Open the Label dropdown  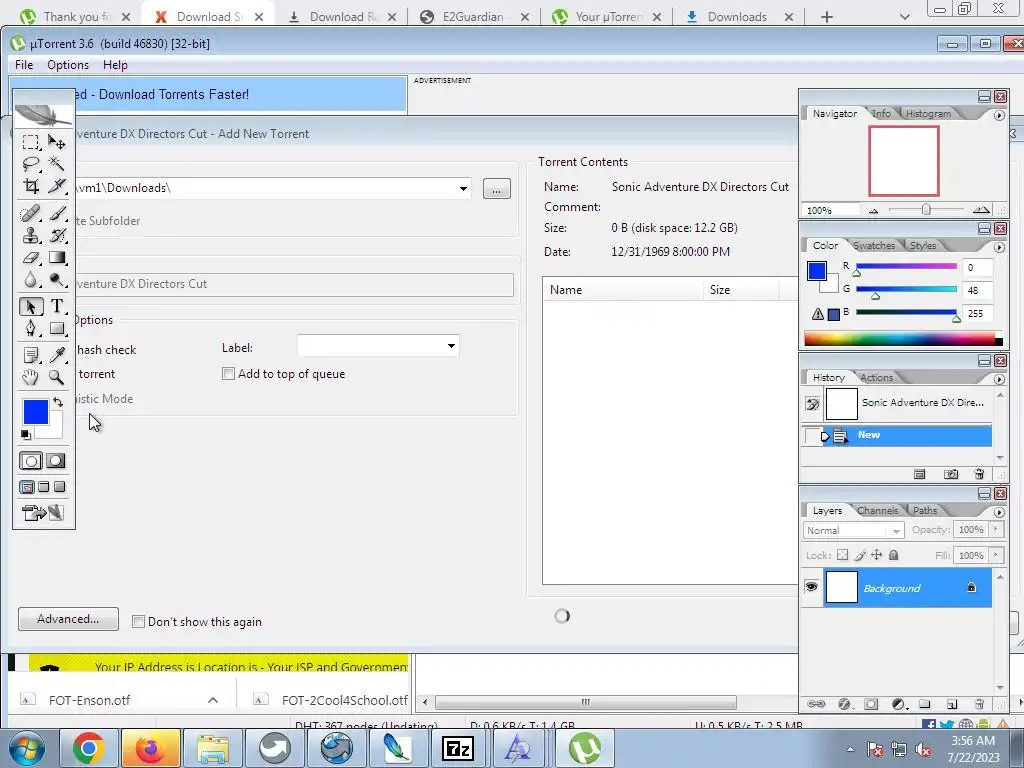pos(451,345)
